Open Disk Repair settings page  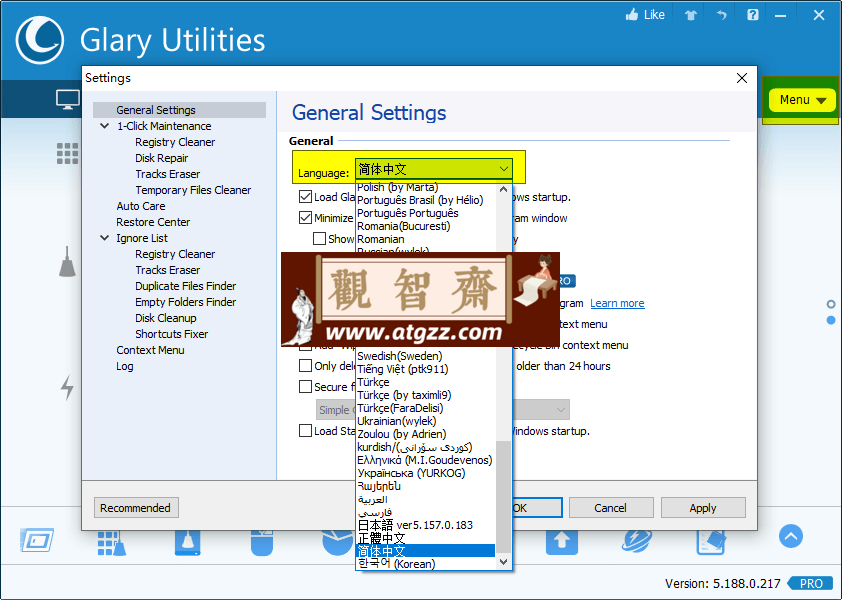click(x=162, y=158)
